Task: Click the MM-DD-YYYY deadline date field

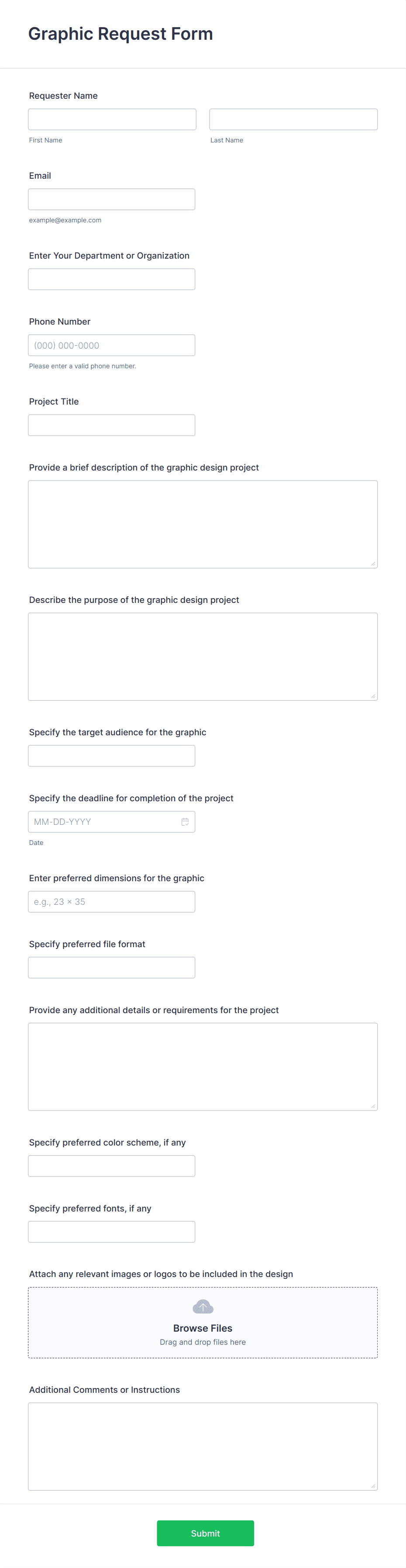Action: pos(103,821)
